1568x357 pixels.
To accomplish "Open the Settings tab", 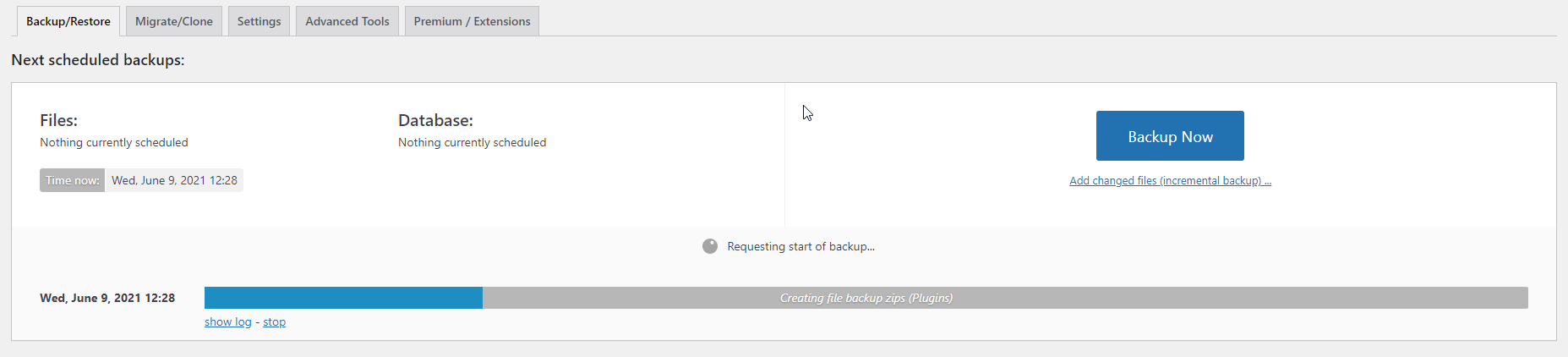I will (259, 21).
